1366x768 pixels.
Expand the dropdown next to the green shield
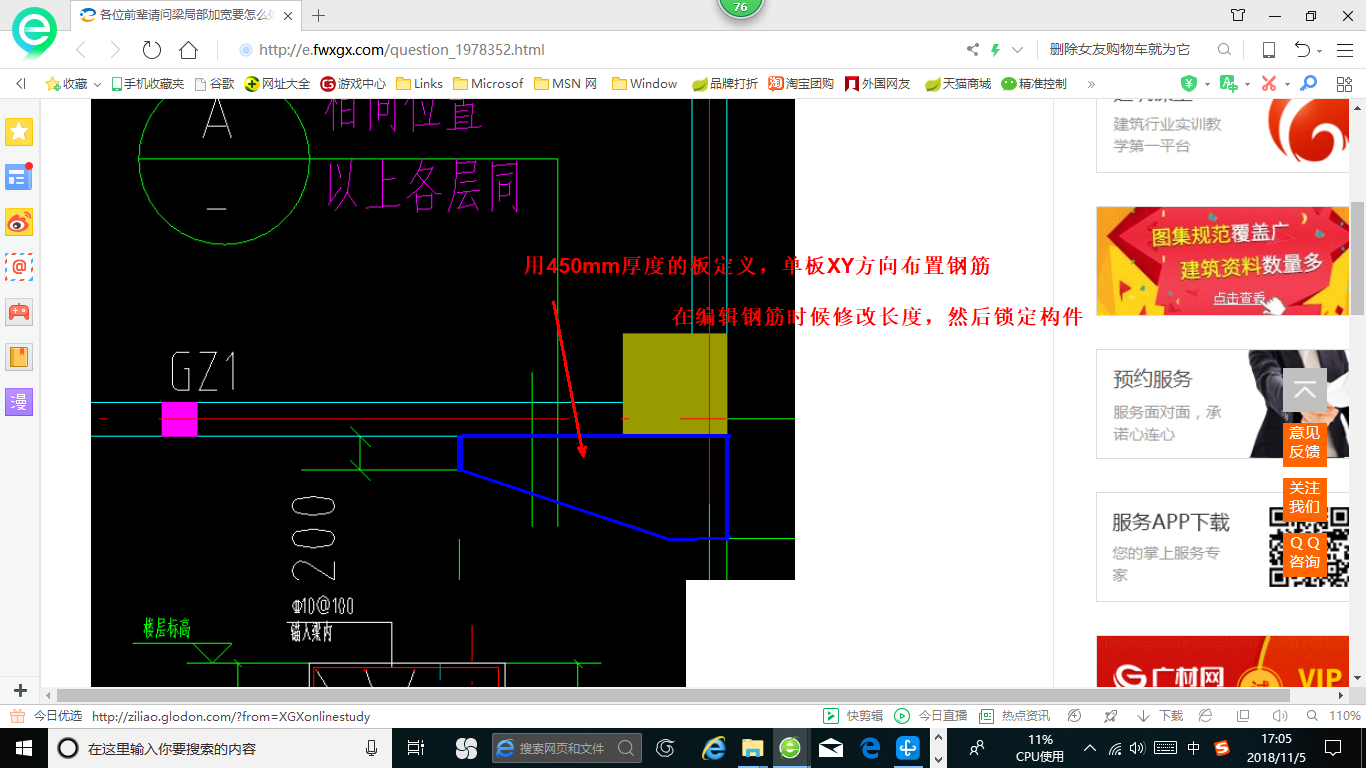[1207, 85]
